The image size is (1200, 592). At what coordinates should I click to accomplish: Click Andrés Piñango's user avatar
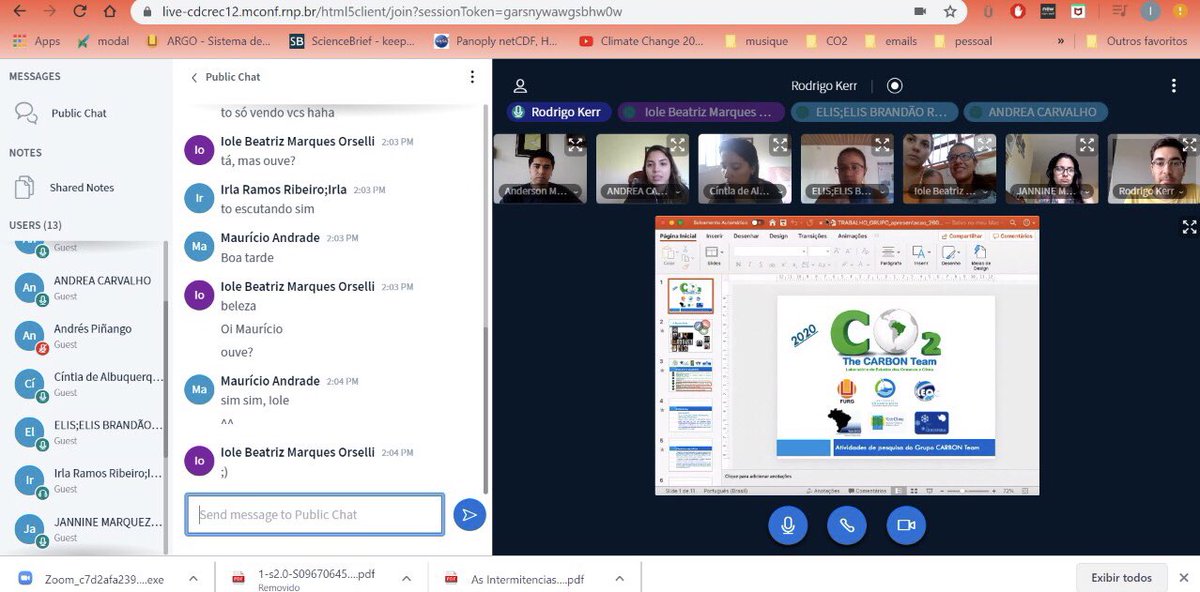pos(30,336)
